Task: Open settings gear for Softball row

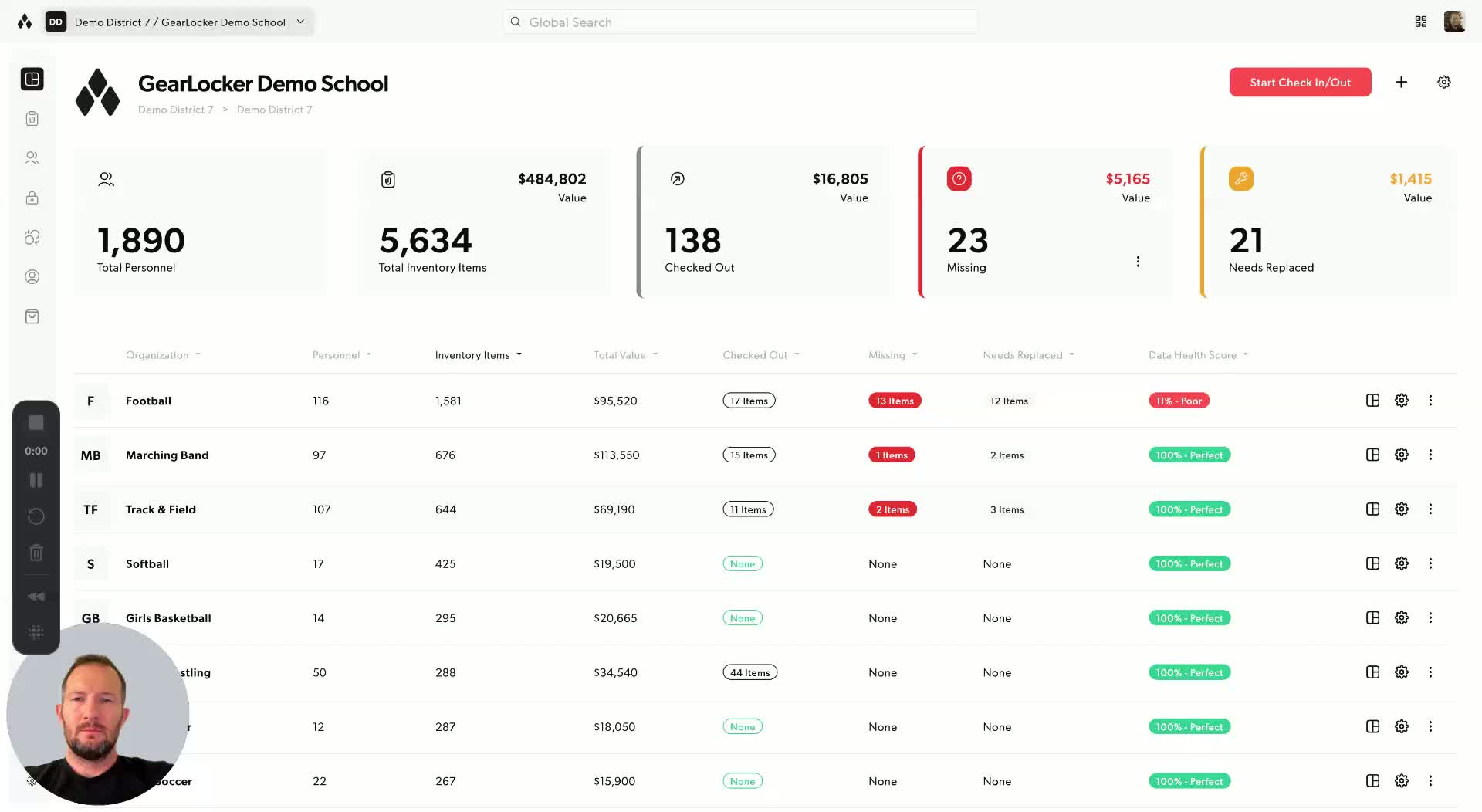Action: pos(1402,563)
